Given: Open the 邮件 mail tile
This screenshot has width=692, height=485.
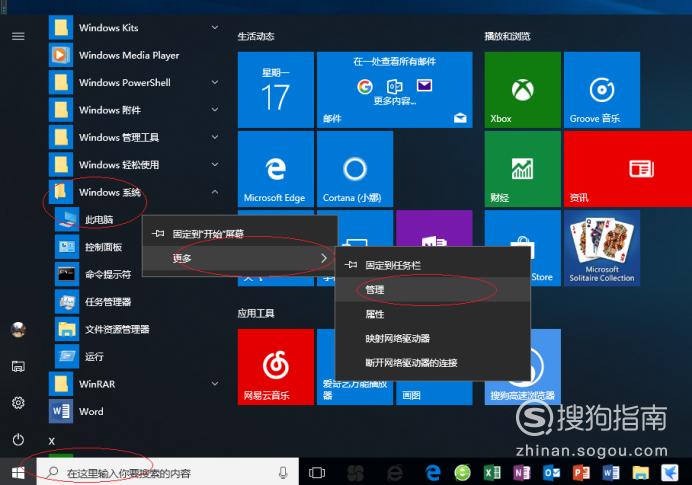Looking at the screenshot, I should click(395, 90).
